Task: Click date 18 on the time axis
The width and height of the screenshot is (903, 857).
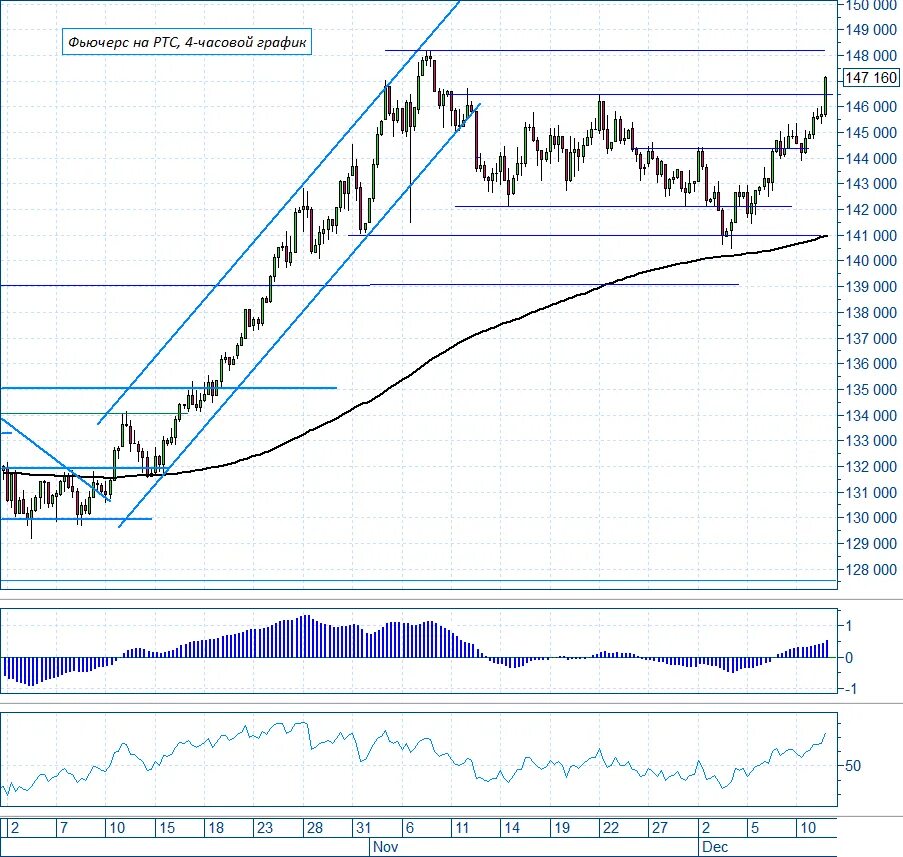Action: (216, 828)
